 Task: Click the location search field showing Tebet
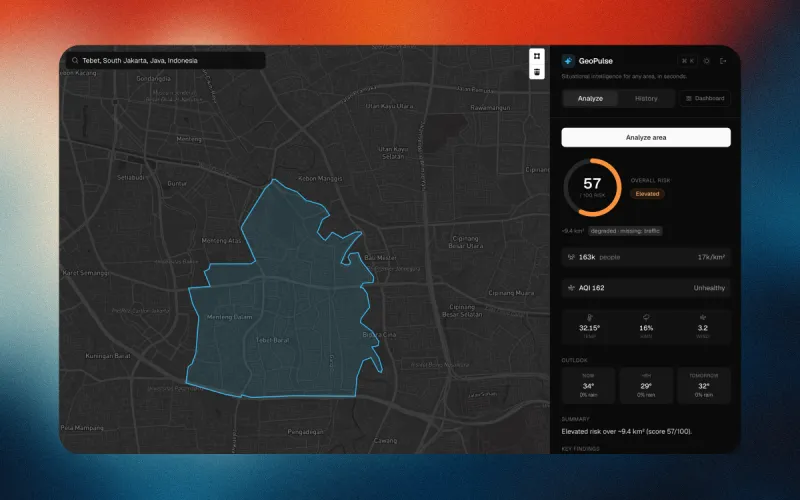coord(165,60)
